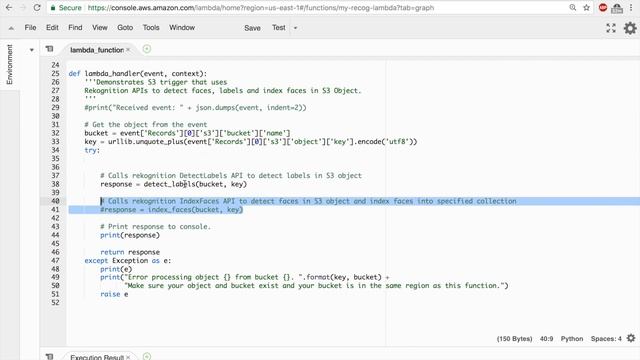Collapse the menu bar with the up arrow

(x=11, y=28)
